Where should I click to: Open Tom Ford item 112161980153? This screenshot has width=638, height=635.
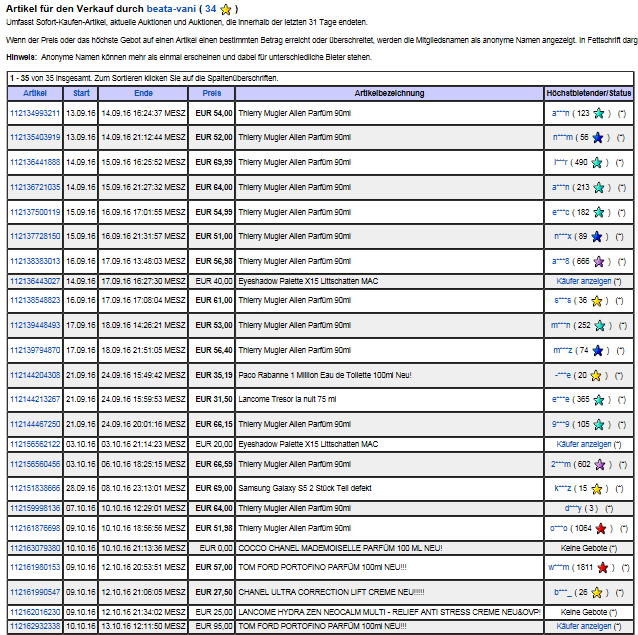pyautogui.click(x=35, y=567)
